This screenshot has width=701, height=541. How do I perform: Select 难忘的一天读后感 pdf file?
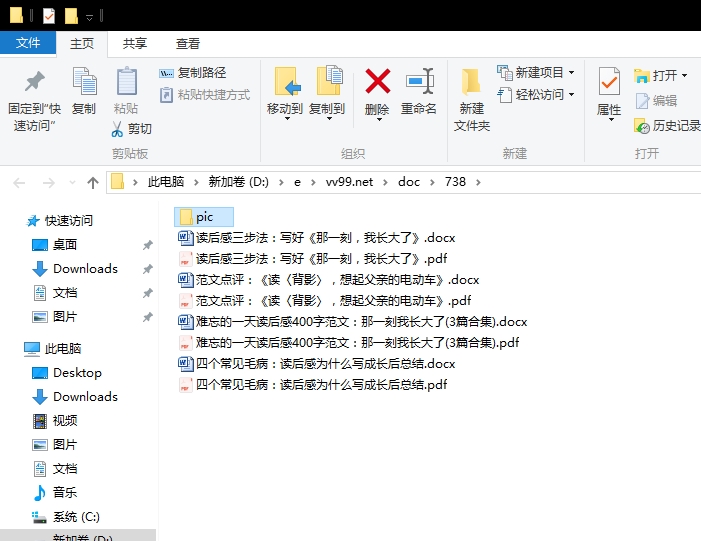pyautogui.click(x=349, y=343)
